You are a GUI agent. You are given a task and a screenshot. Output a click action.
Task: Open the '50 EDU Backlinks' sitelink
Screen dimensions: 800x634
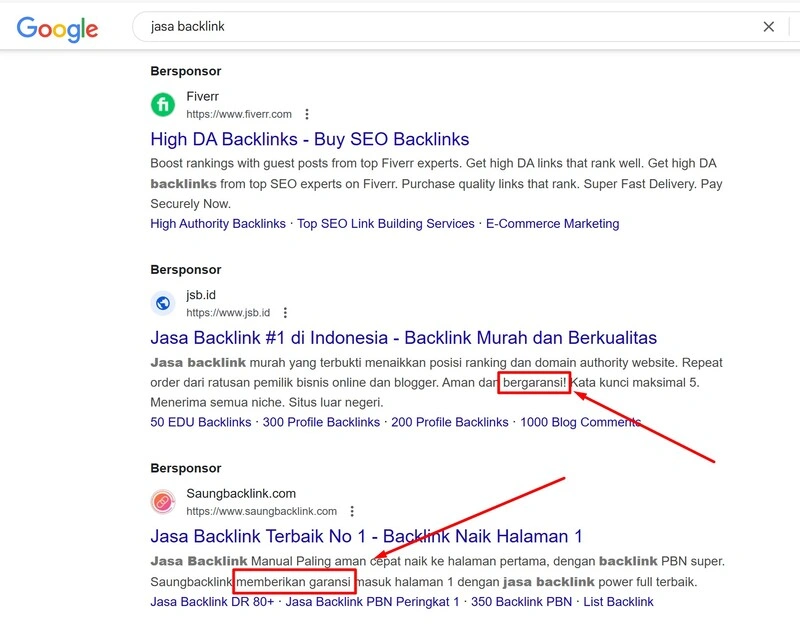[201, 422]
